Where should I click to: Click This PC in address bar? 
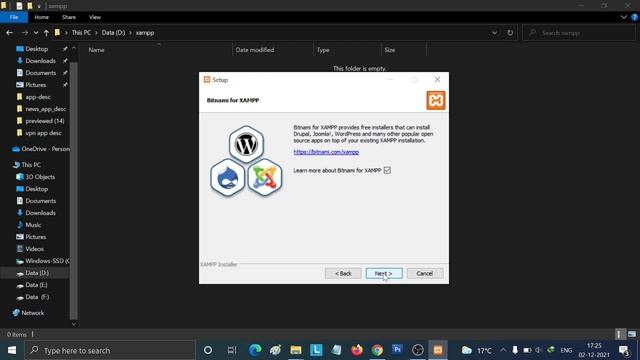[x=81, y=33]
